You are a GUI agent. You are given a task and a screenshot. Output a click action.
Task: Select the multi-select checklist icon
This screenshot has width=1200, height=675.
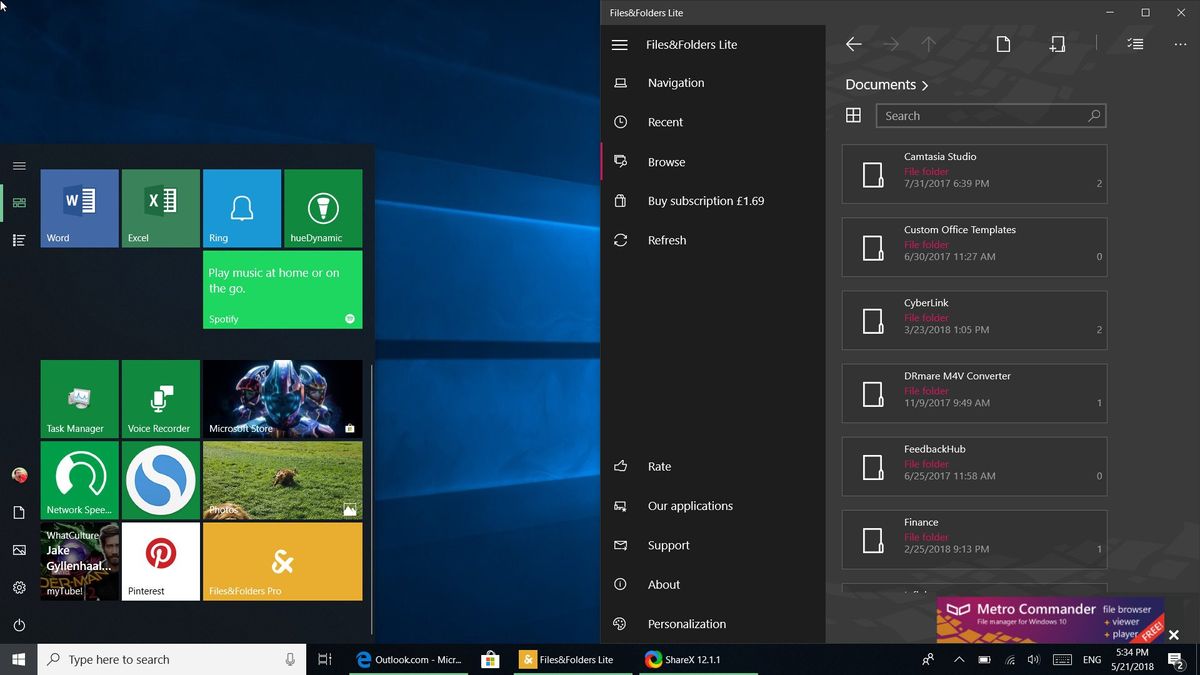coord(1135,44)
